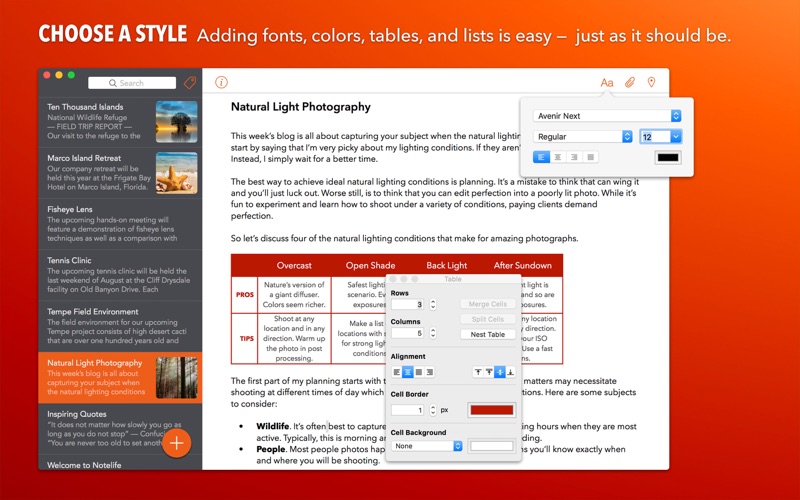Image resolution: width=800 pixels, height=500 pixels.
Task: Click the Marco Island starfish thumbnail
Action: tap(177, 172)
